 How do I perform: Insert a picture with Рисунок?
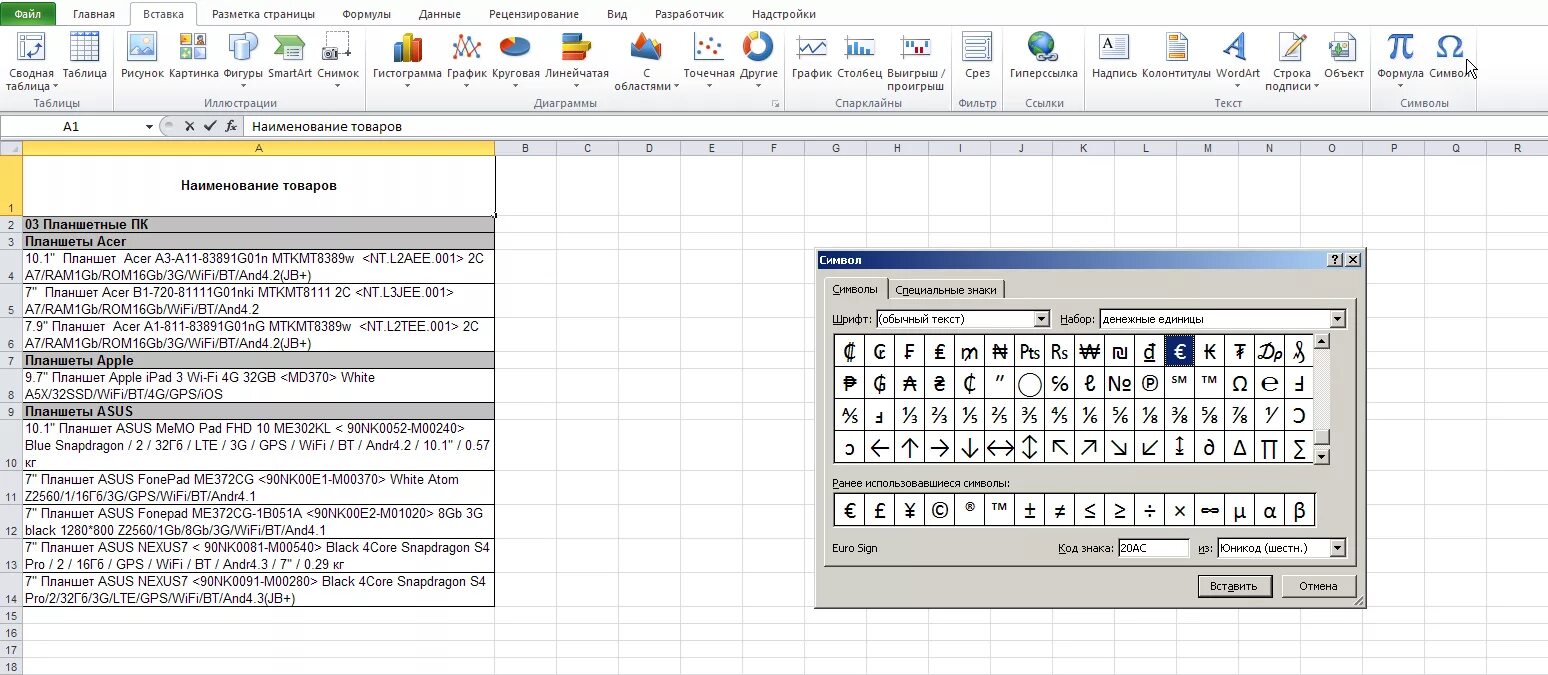coord(142,56)
